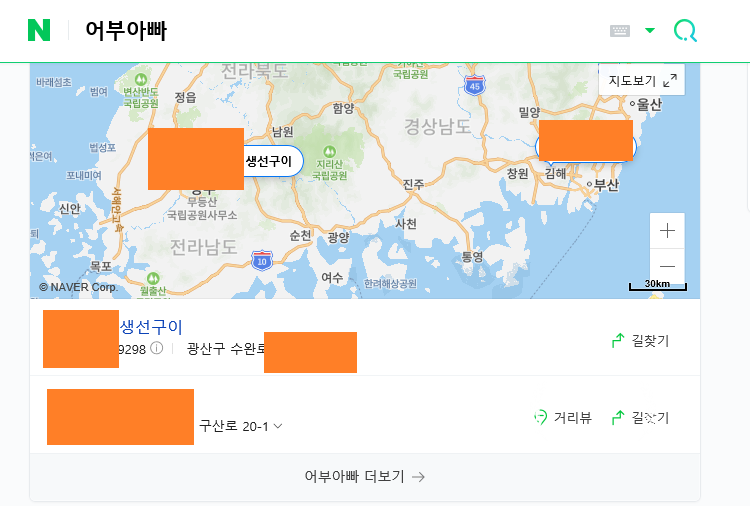This screenshot has height=506, width=750.
Task: Open the 생선구이 place title link
Action: (151, 327)
